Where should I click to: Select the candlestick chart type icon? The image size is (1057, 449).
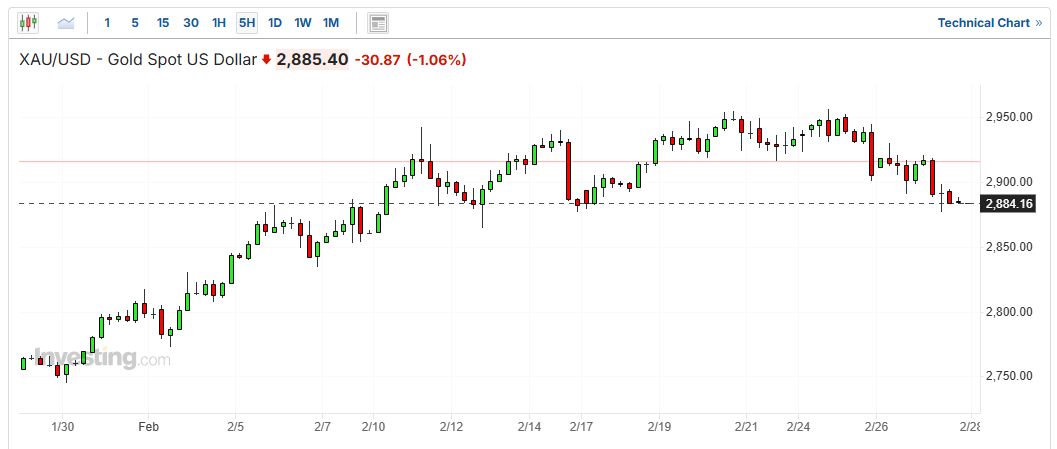click(x=28, y=23)
